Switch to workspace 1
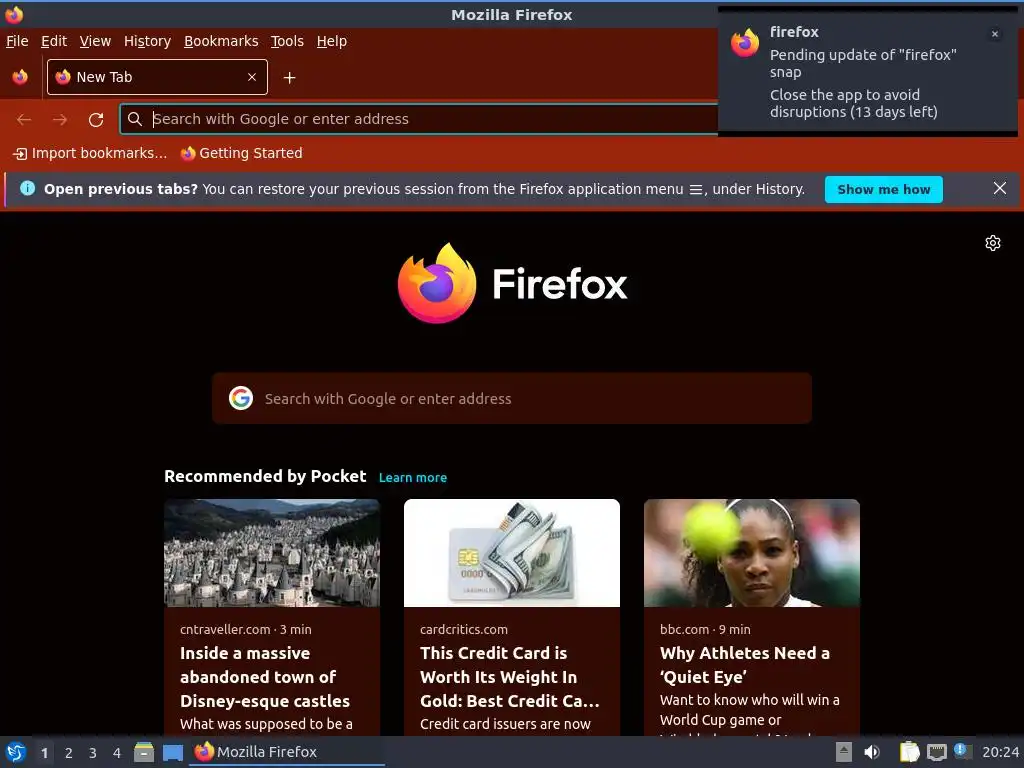 [x=44, y=753]
